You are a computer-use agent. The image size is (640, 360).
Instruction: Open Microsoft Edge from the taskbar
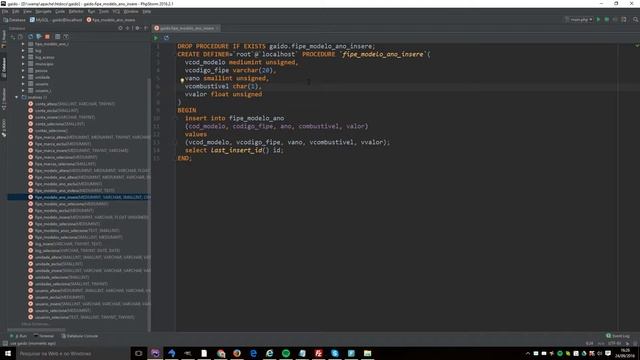253,353
